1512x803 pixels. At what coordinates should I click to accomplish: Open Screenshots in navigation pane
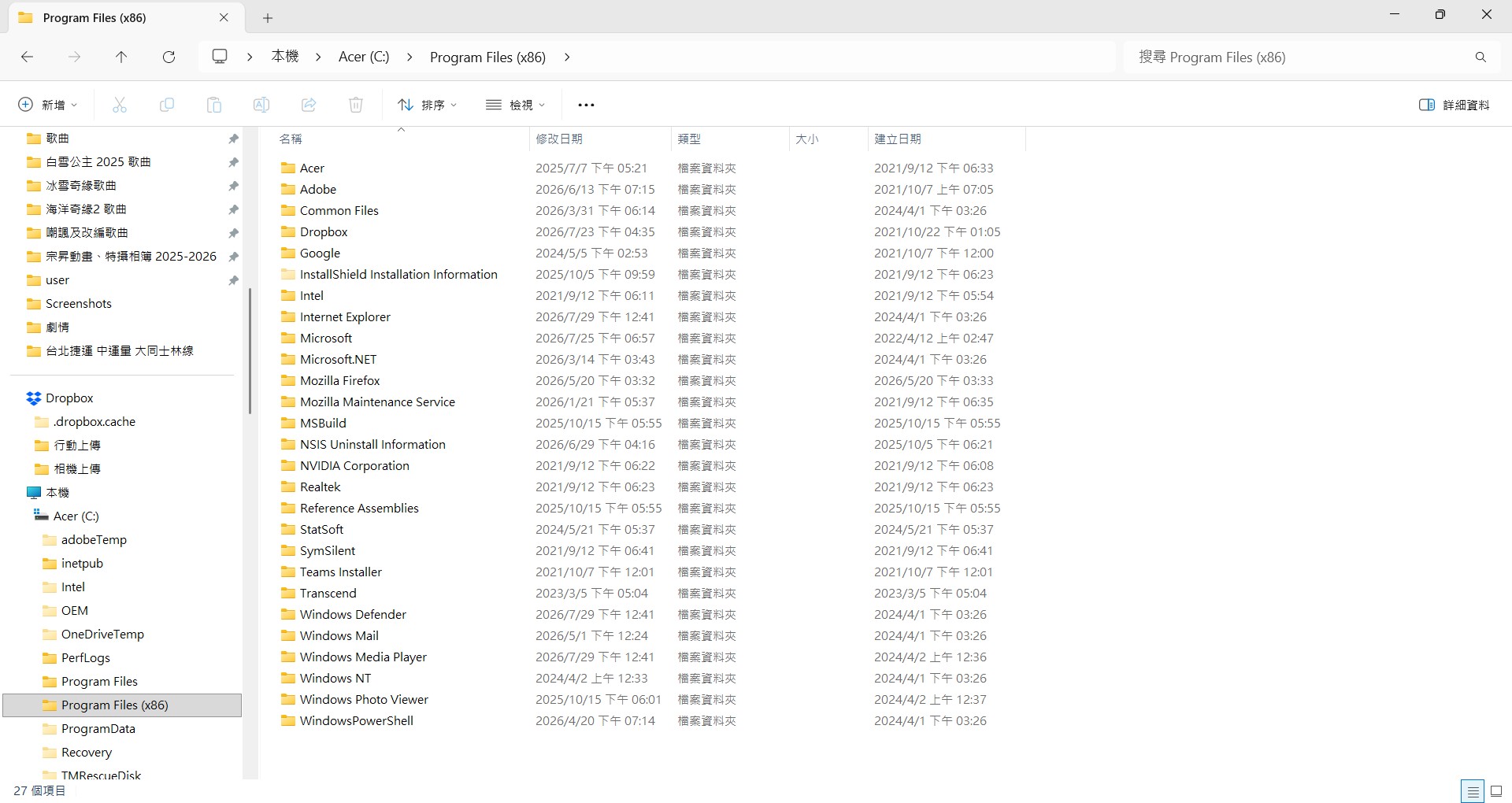79,304
